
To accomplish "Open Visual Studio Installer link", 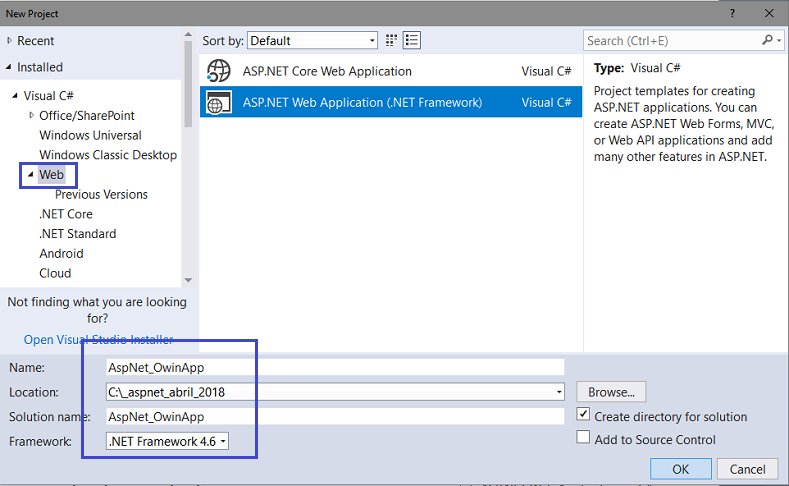I will 99,340.
